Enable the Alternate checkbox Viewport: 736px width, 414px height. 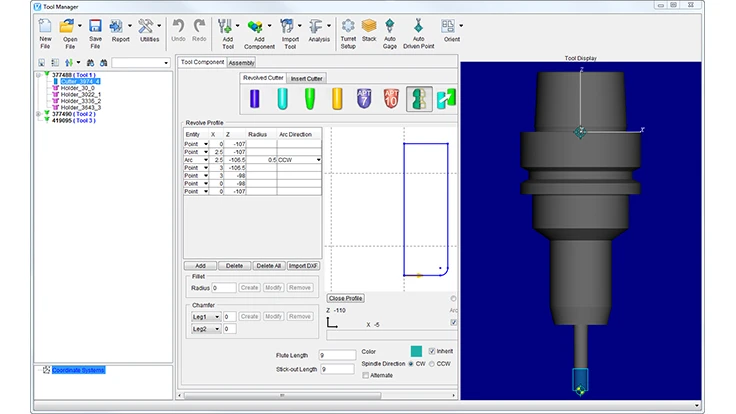click(x=366, y=375)
